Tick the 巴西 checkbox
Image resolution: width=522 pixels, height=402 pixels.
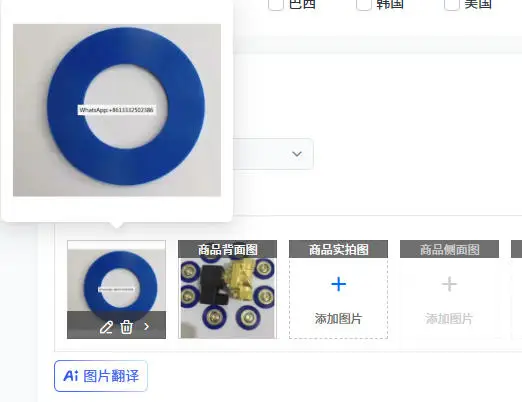[276, 4]
